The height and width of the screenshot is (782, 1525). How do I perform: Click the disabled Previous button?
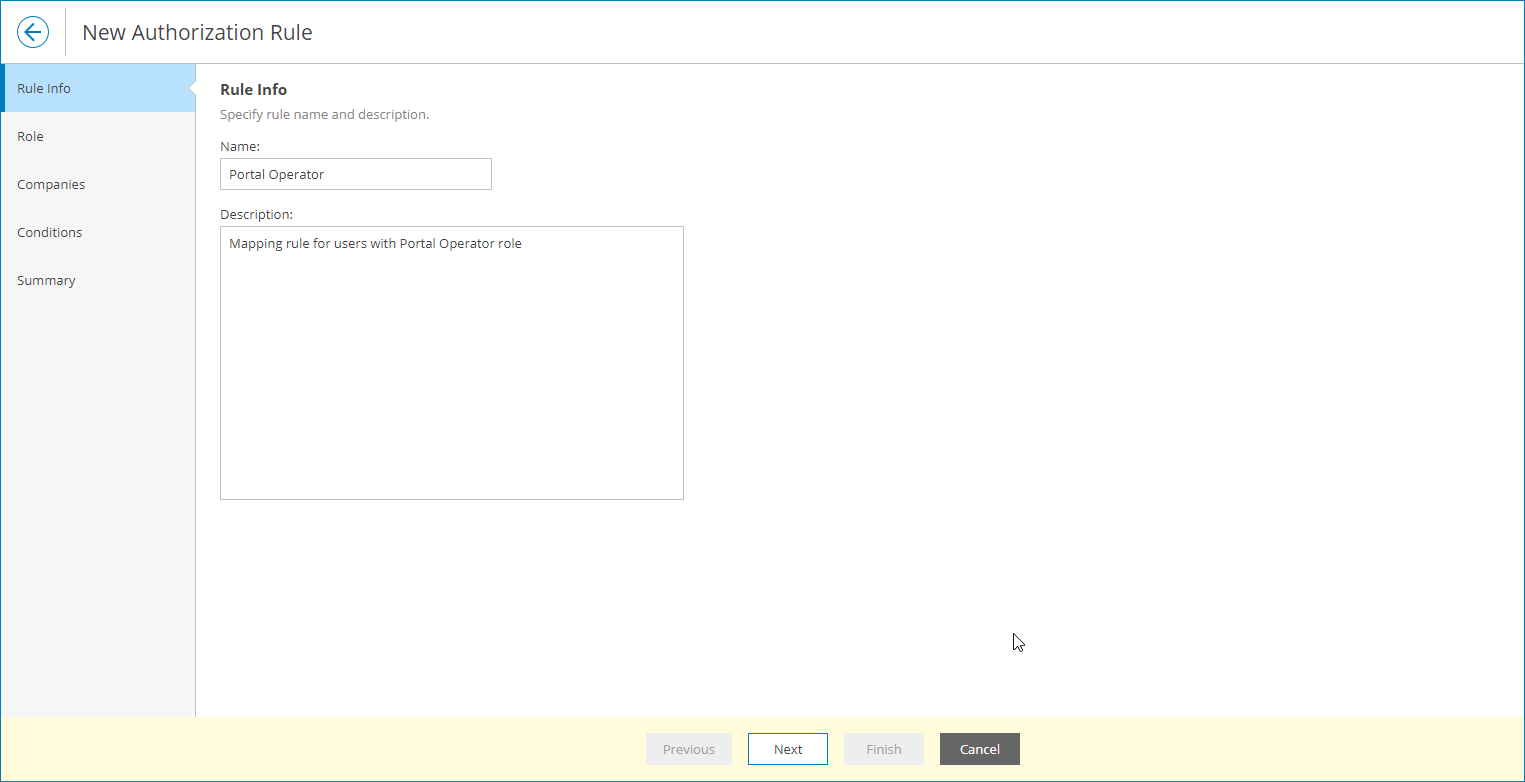tap(689, 749)
